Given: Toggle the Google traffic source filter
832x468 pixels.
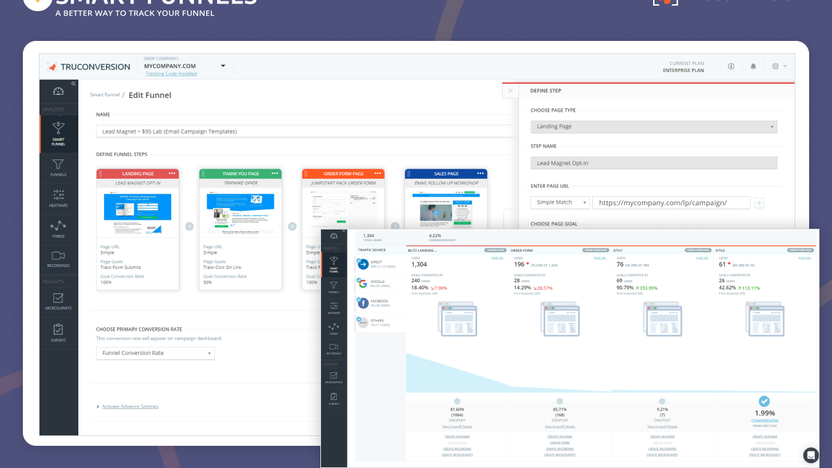Looking at the screenshot, I should (362, 283).
